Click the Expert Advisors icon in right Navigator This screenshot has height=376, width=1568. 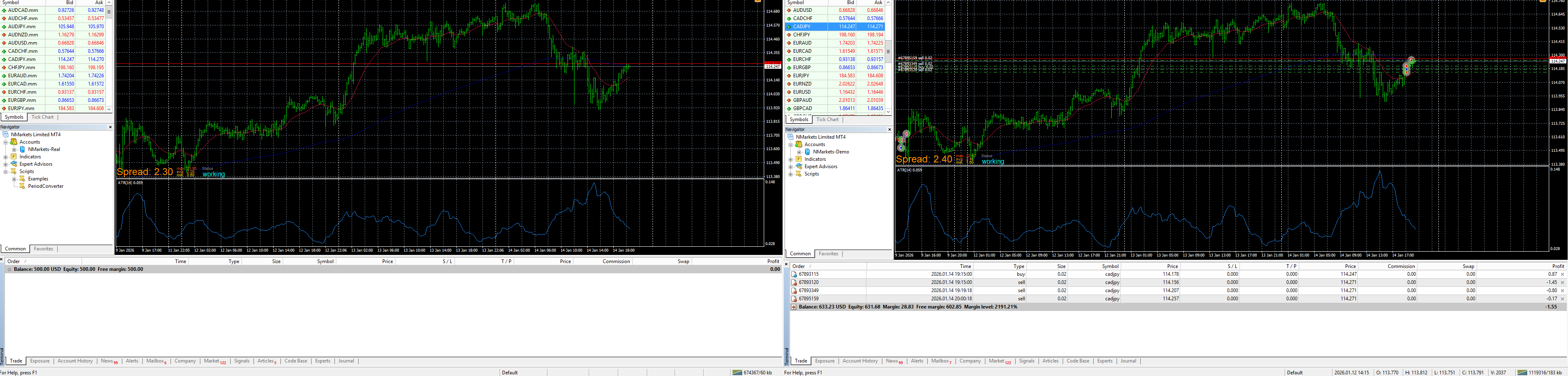click(x=799, y=167)
